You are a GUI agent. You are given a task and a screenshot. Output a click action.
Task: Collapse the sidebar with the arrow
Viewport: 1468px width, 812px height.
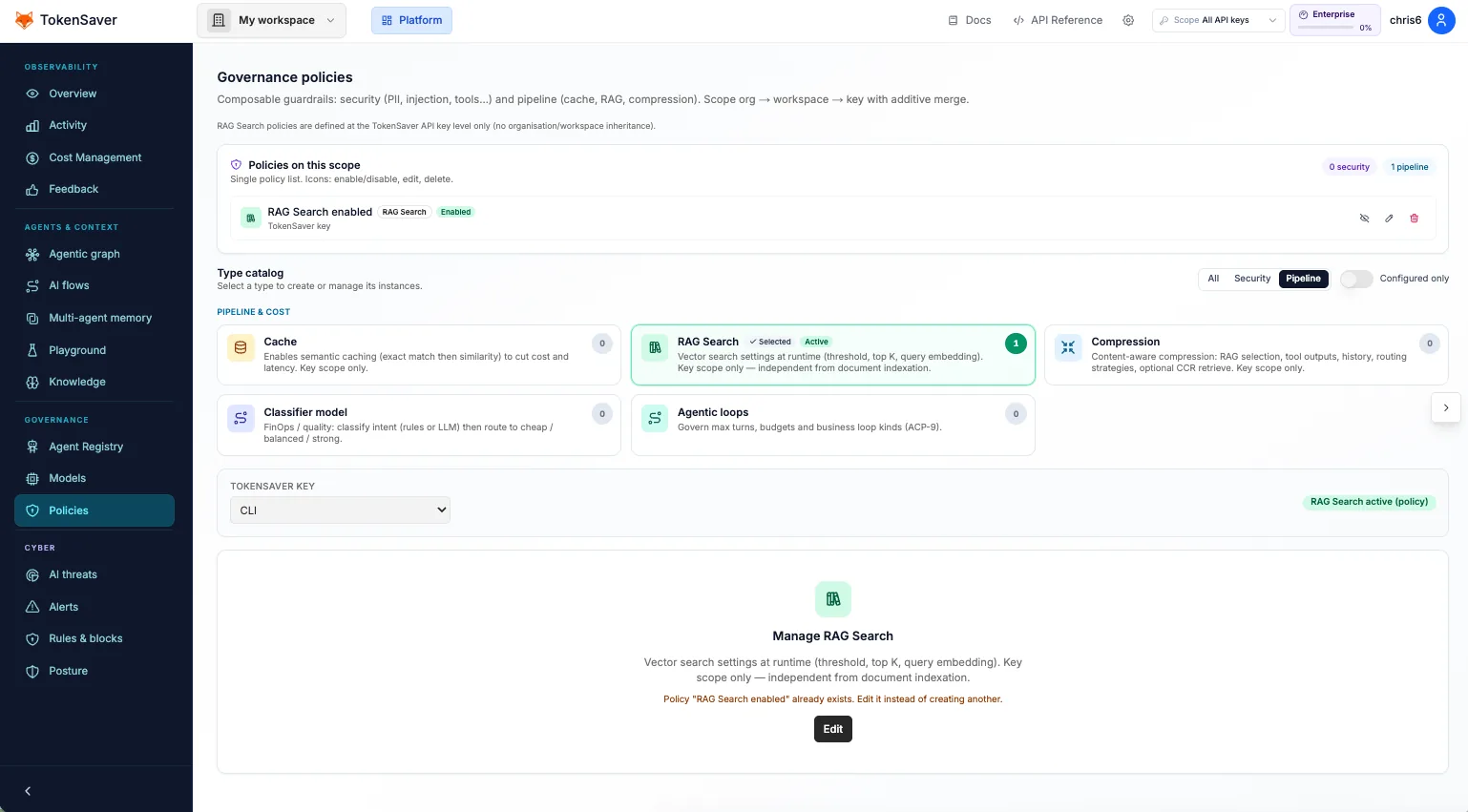[28, 791]
